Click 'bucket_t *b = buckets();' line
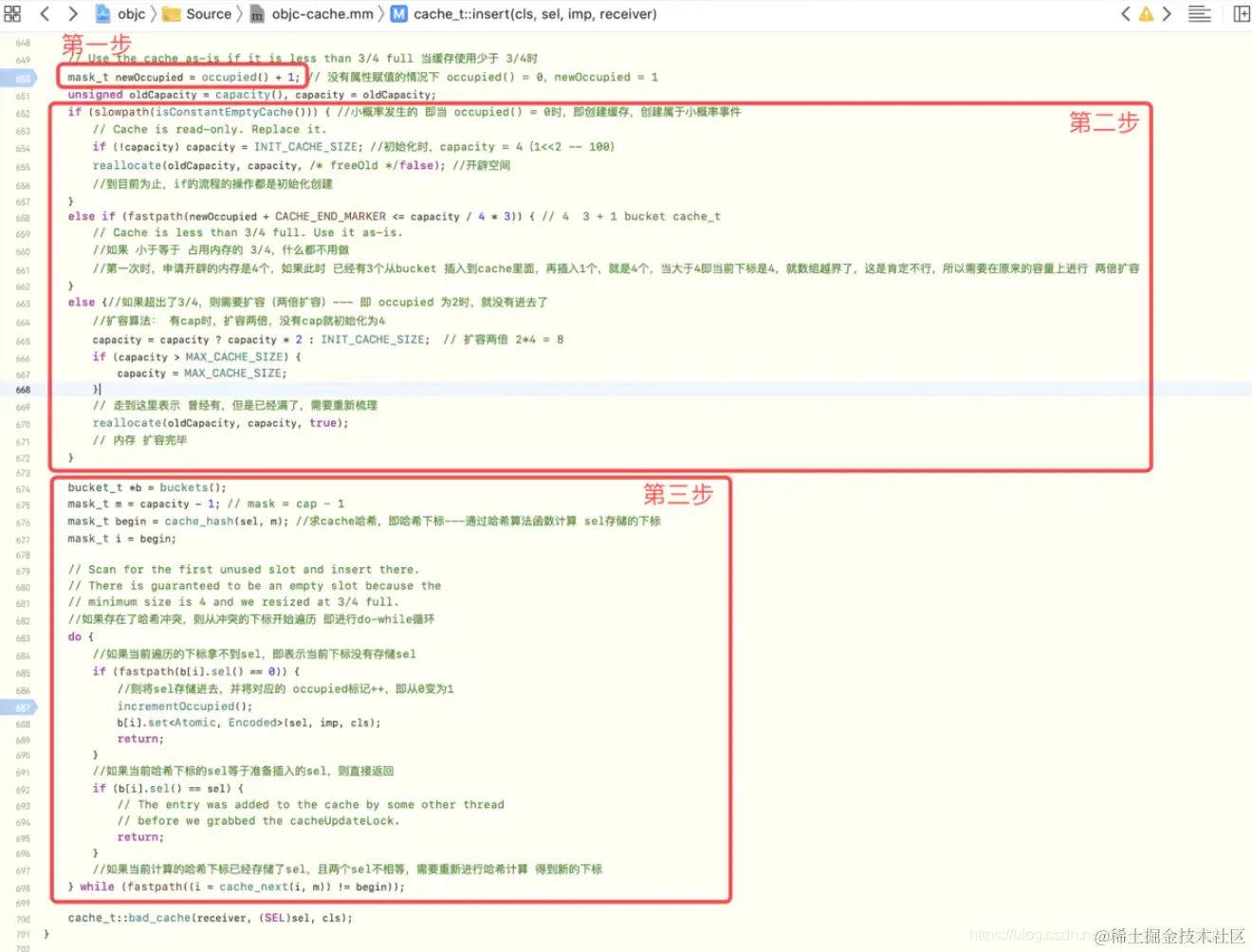1252x952 pixels. click(147, 487)
